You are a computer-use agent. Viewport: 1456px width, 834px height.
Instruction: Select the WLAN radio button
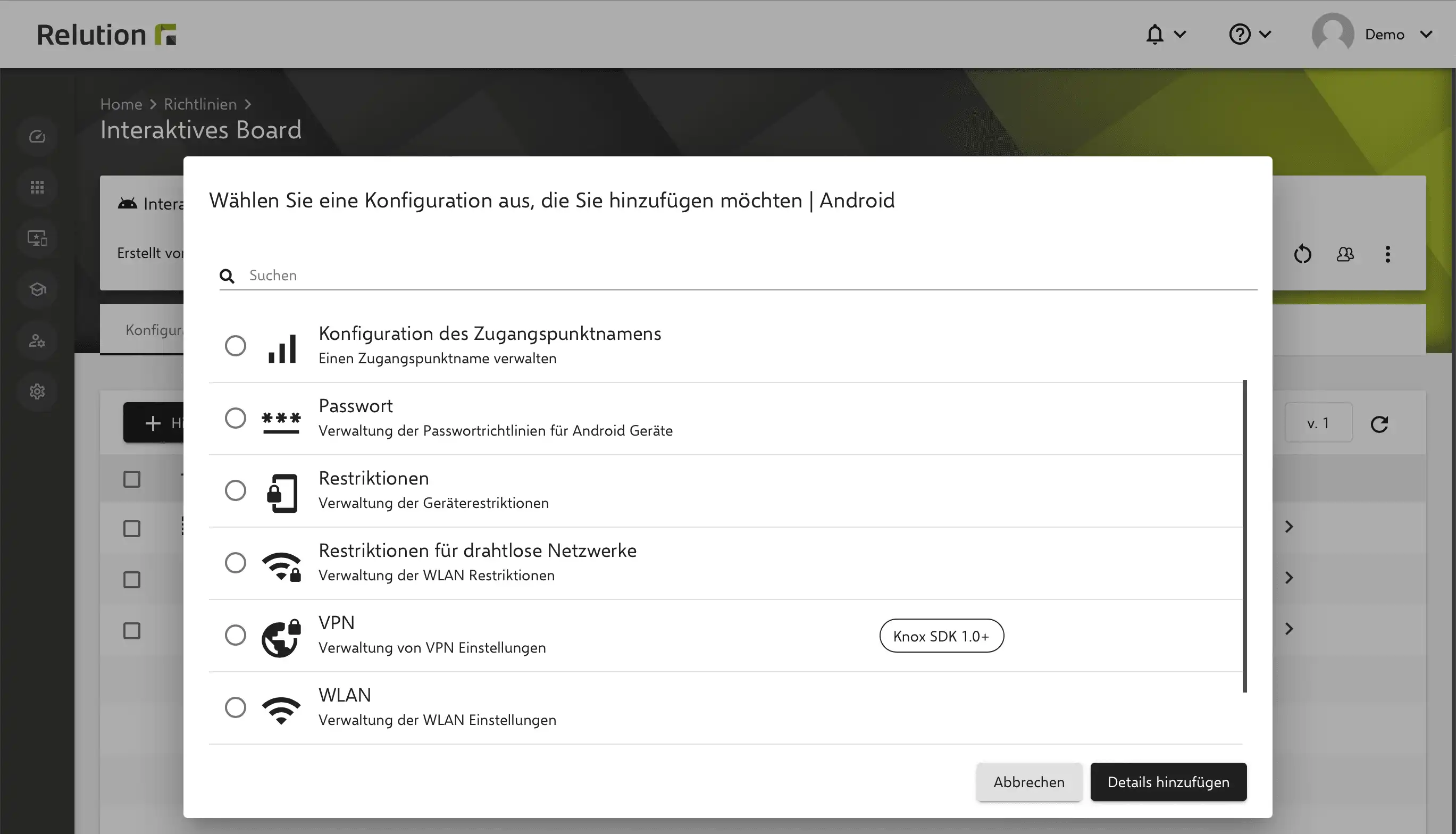236,707
